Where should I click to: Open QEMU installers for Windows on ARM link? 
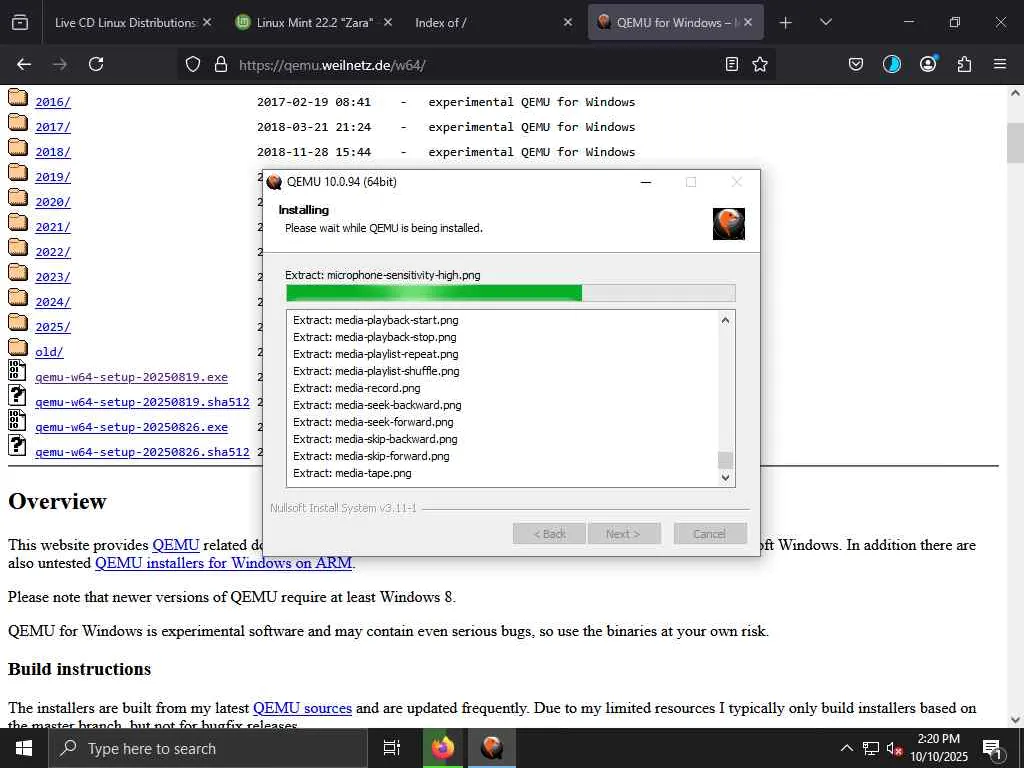coord(223,562)
